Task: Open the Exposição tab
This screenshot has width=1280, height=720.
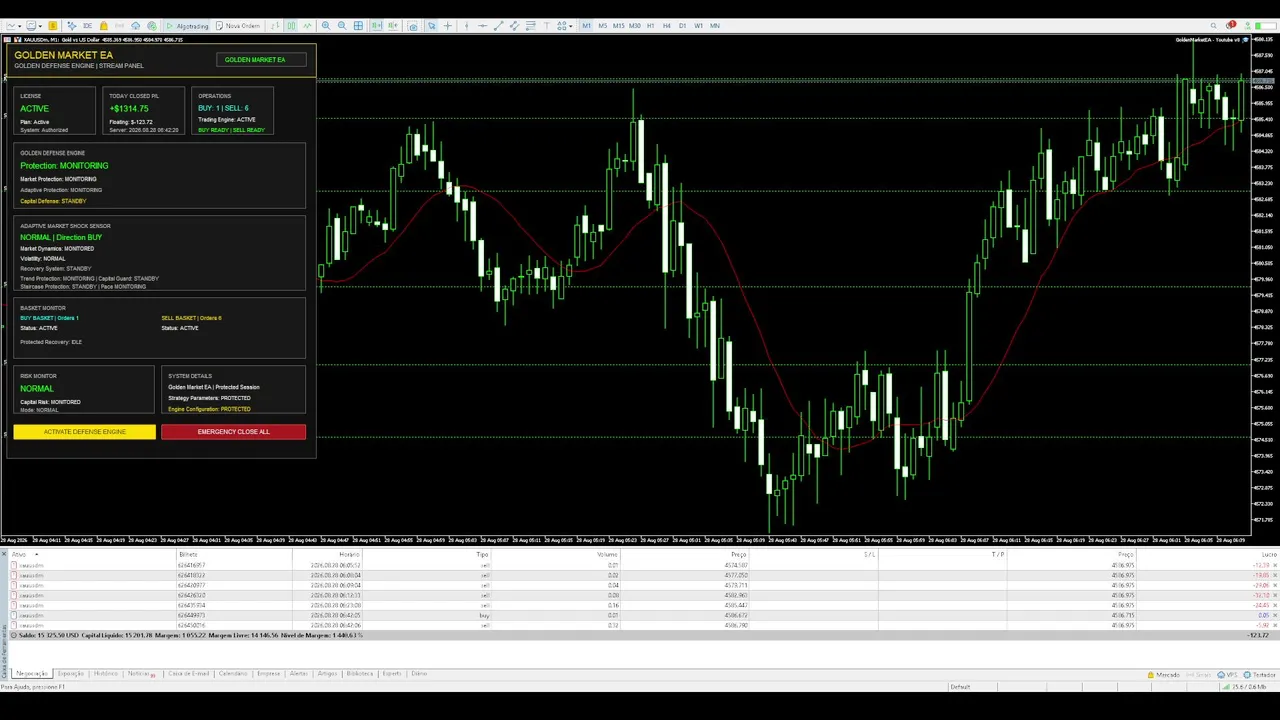Action: pyautogui.click(x=71, y=674)
